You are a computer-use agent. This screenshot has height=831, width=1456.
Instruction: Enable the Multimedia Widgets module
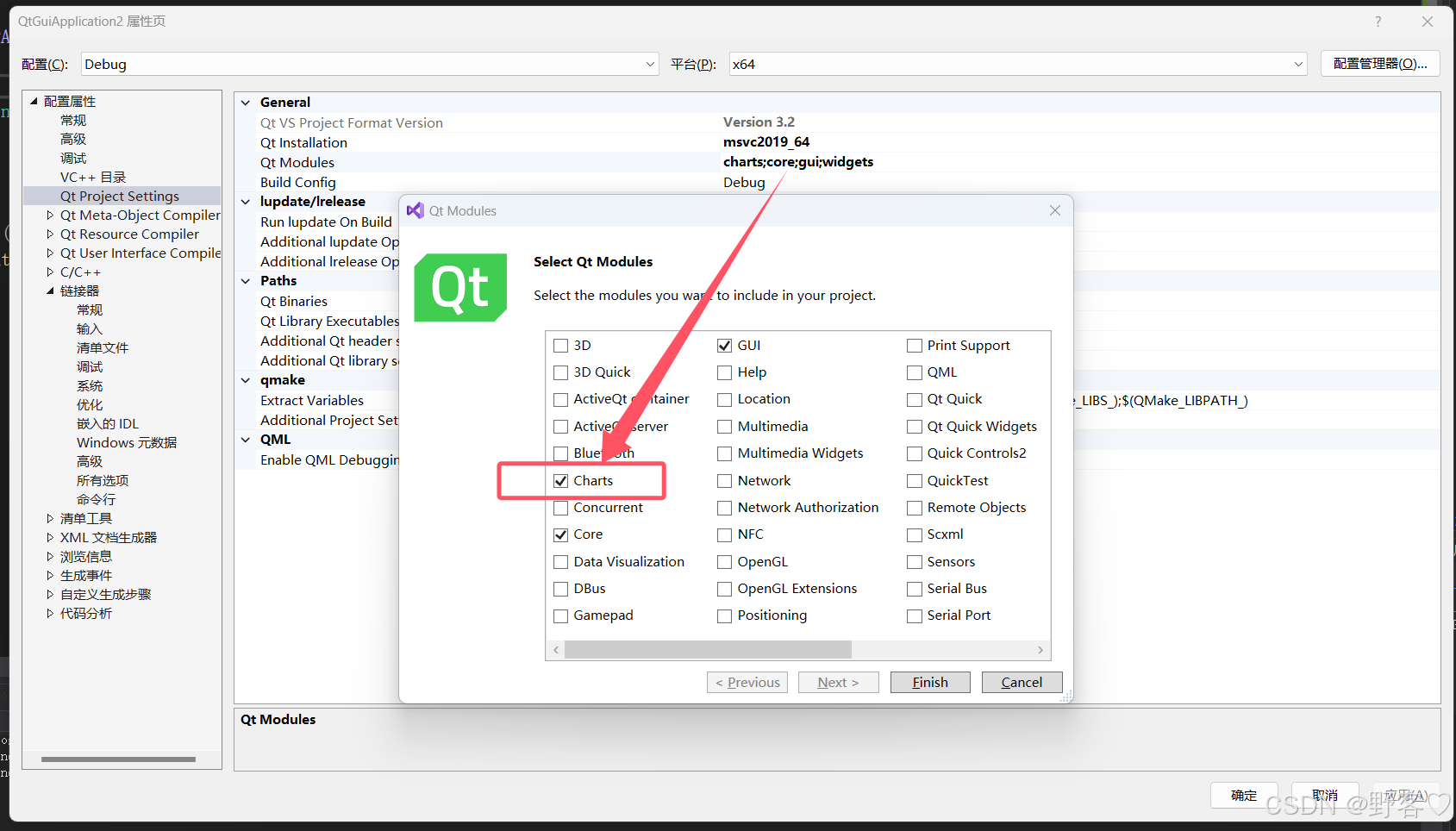725,453
